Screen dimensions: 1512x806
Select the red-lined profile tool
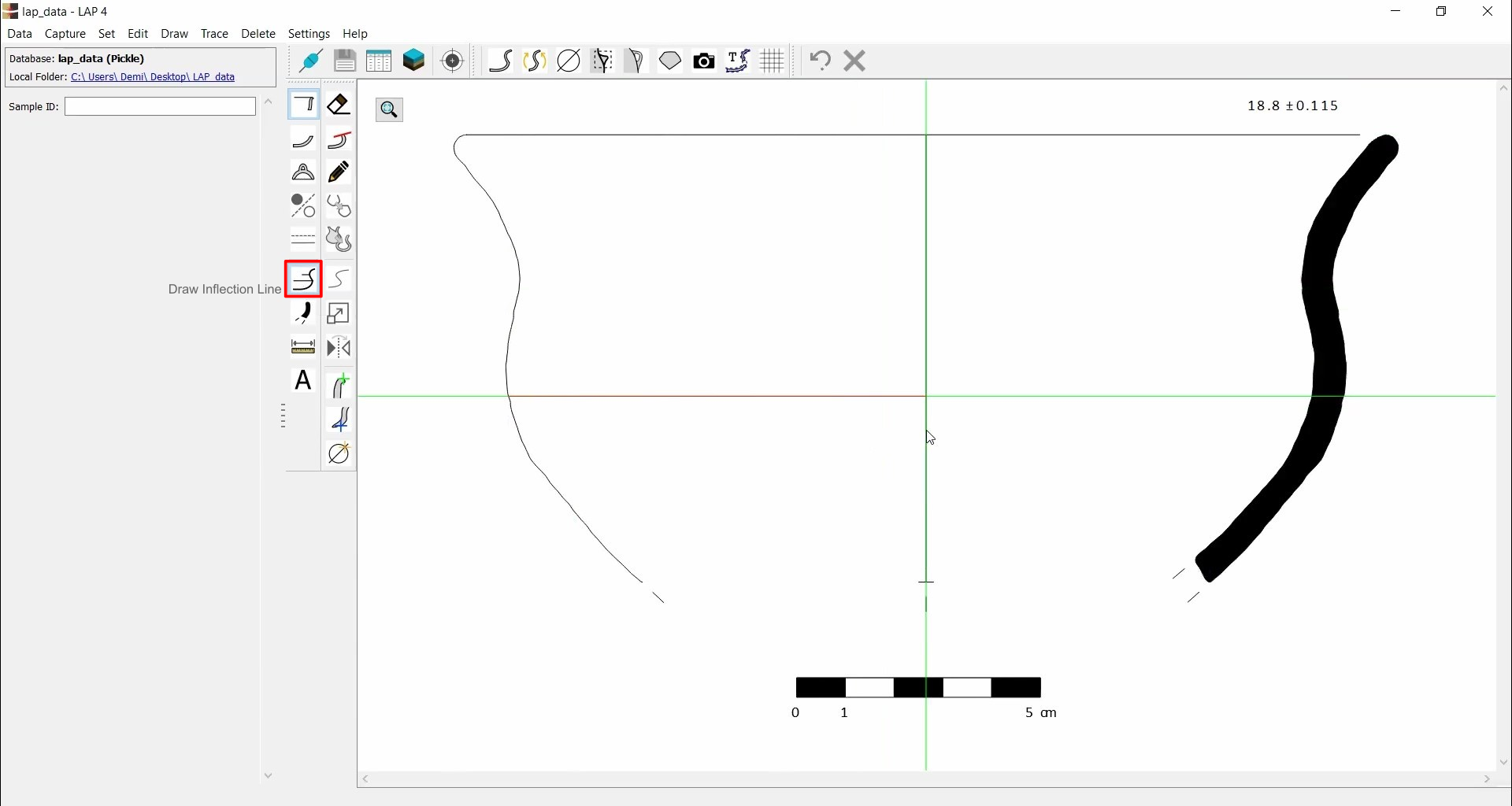coord(339,140)
